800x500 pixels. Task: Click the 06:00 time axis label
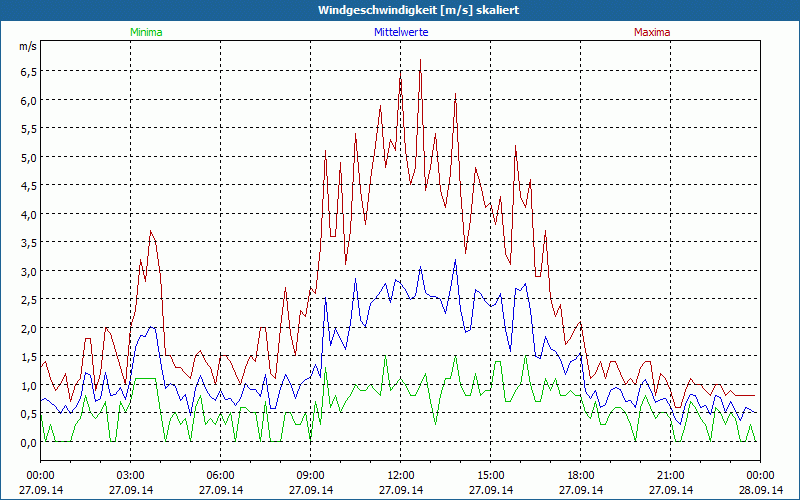[220, 476]
